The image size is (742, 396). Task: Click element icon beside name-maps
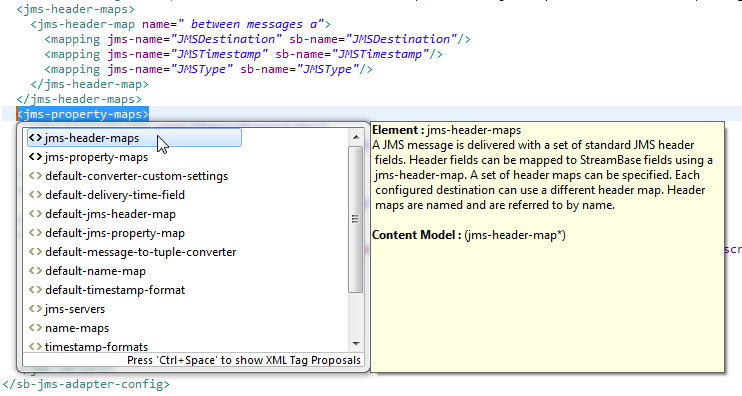[x=35, y=327]
